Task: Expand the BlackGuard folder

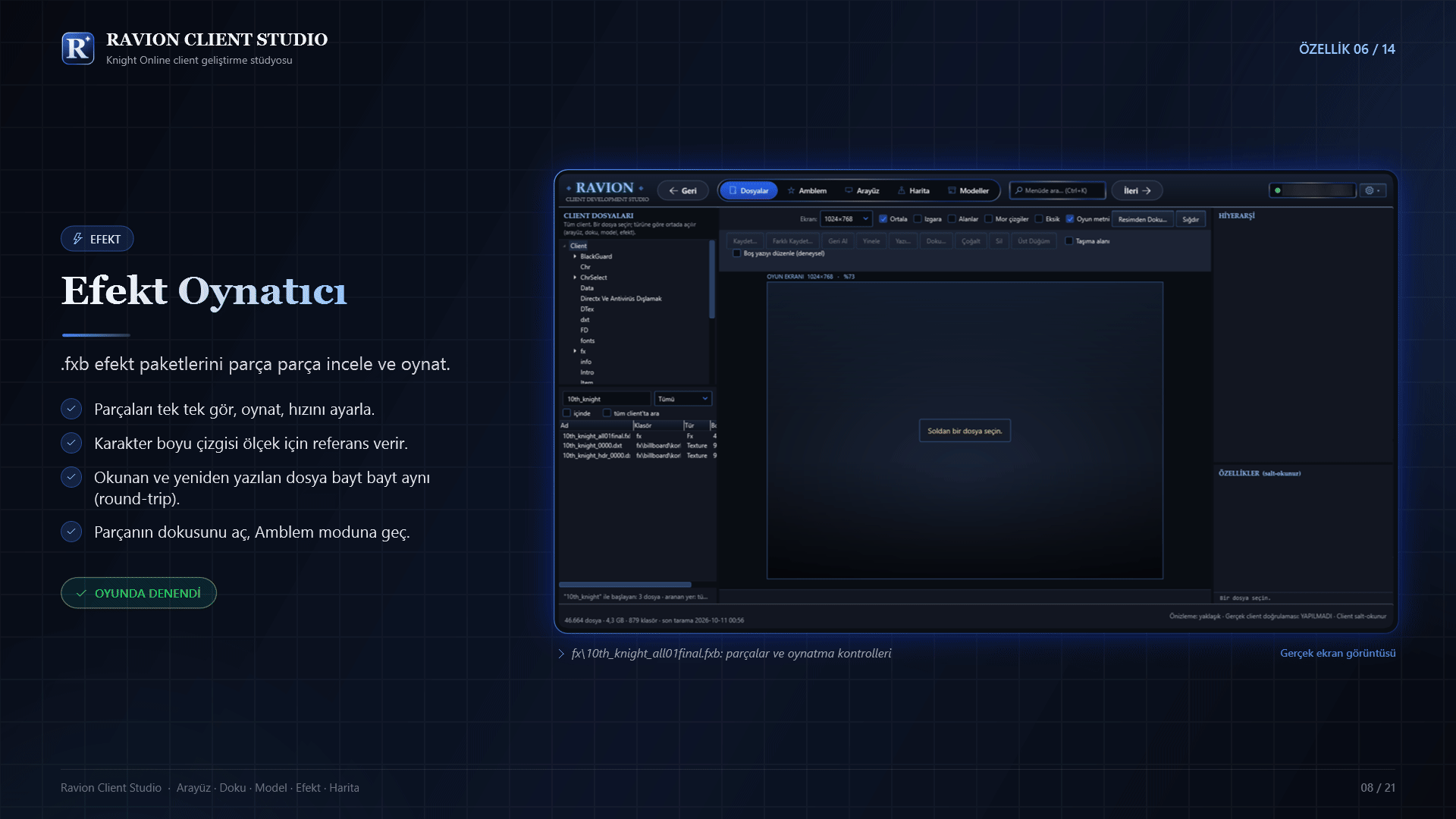Action: (x=575, y=256)
